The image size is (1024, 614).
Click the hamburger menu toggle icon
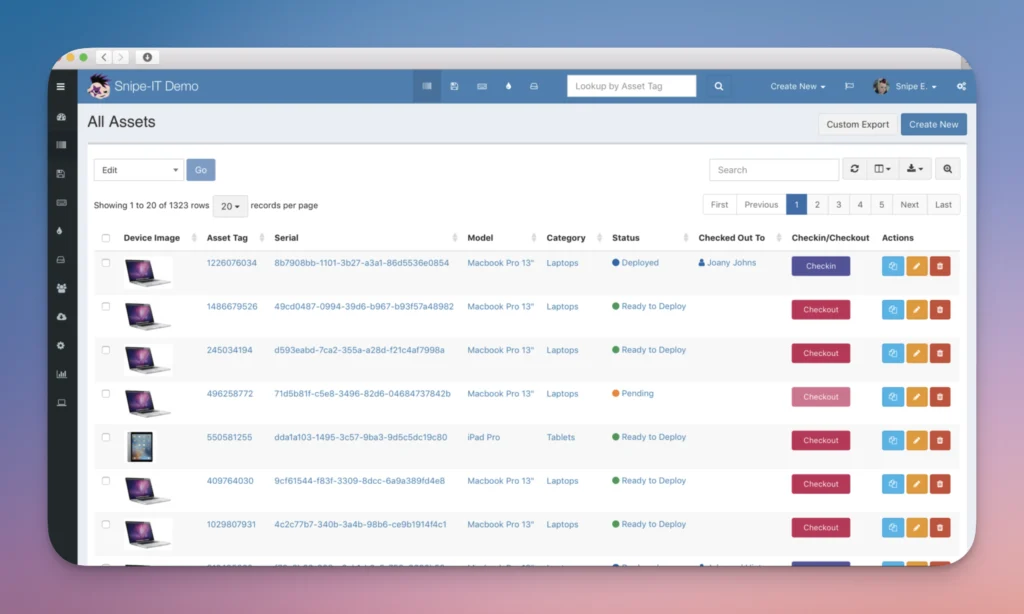pos(61,87)
